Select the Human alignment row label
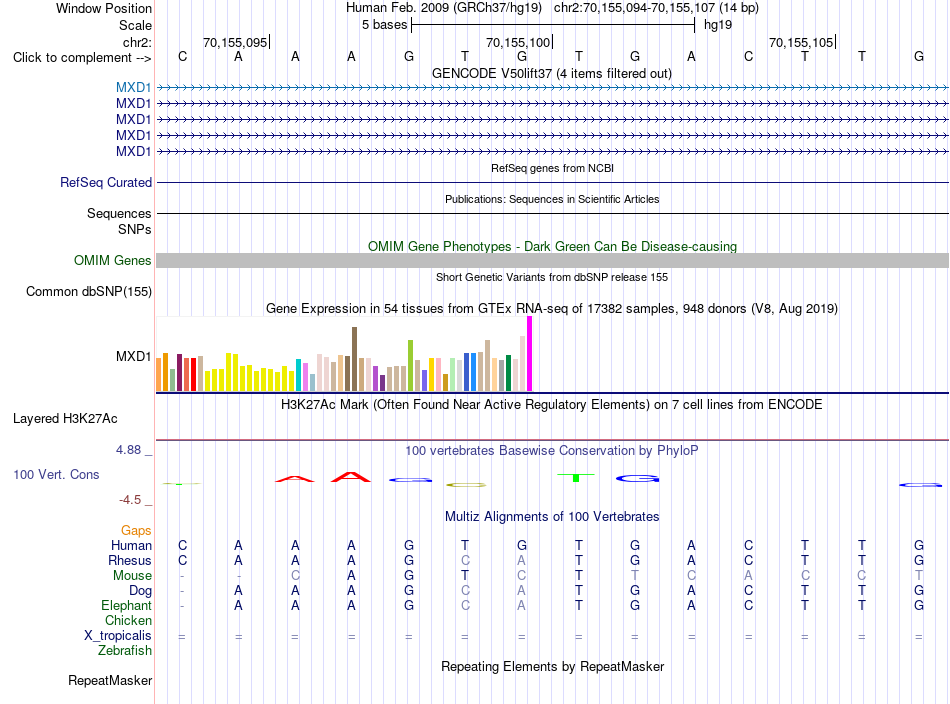 click(x=131, y=545)
